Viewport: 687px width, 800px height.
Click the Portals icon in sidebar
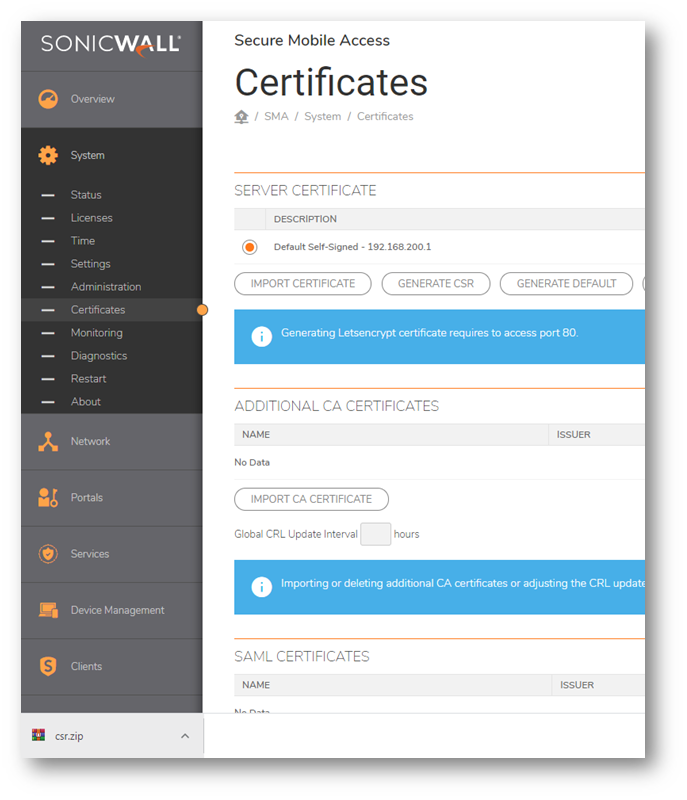coord(48,497)
